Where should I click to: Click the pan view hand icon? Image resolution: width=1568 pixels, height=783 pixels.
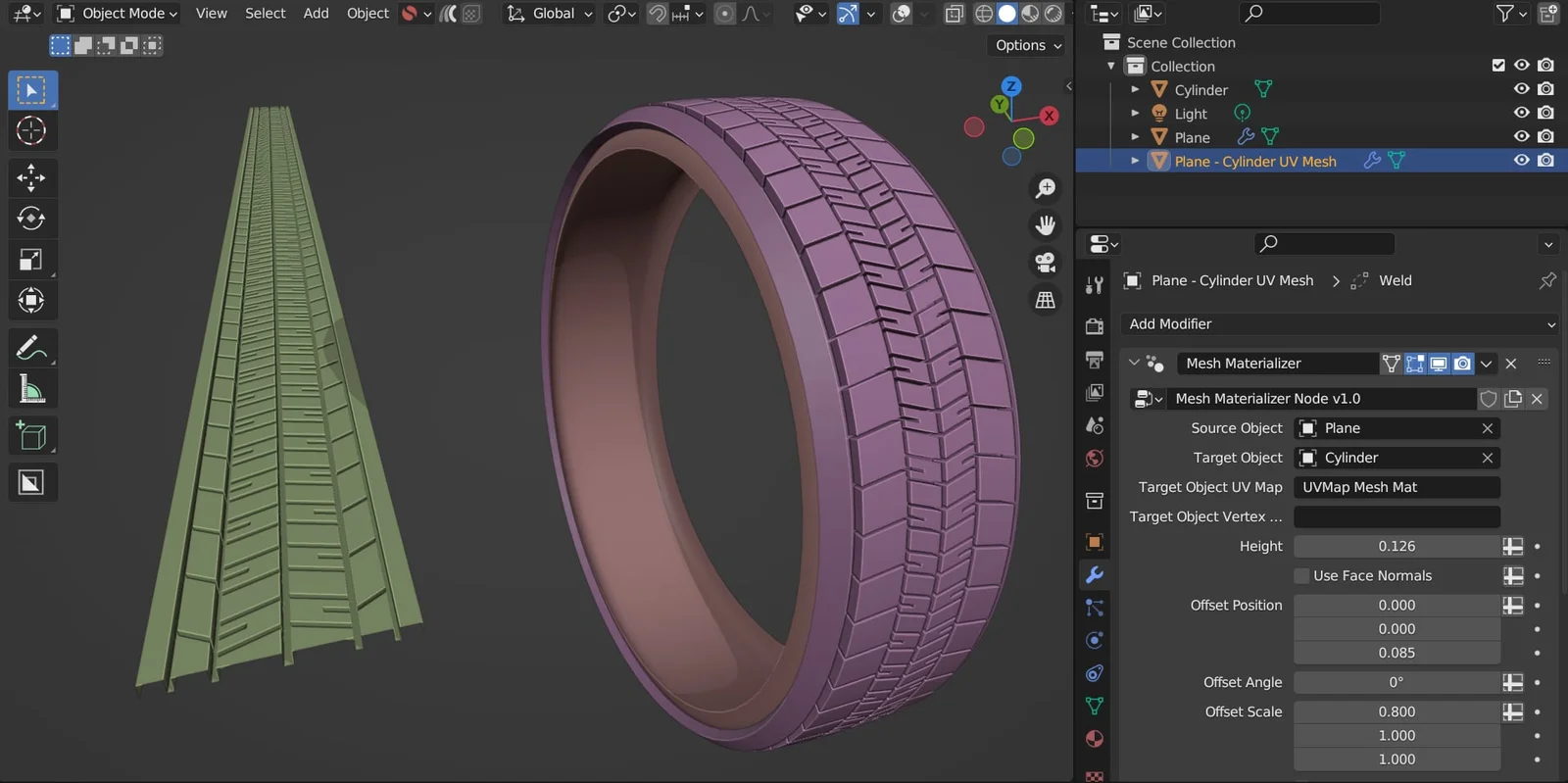[1046, 224]
